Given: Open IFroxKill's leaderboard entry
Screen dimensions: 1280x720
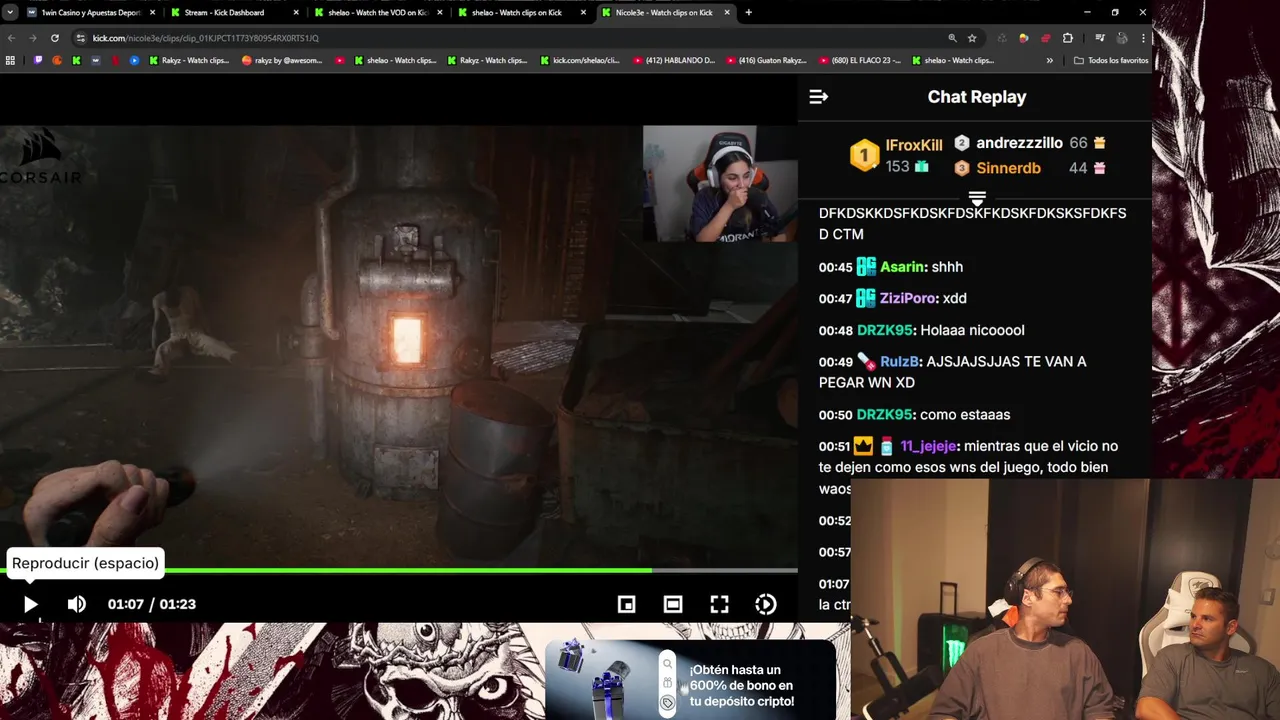Looking at the screenshot, I should point(914,145).
